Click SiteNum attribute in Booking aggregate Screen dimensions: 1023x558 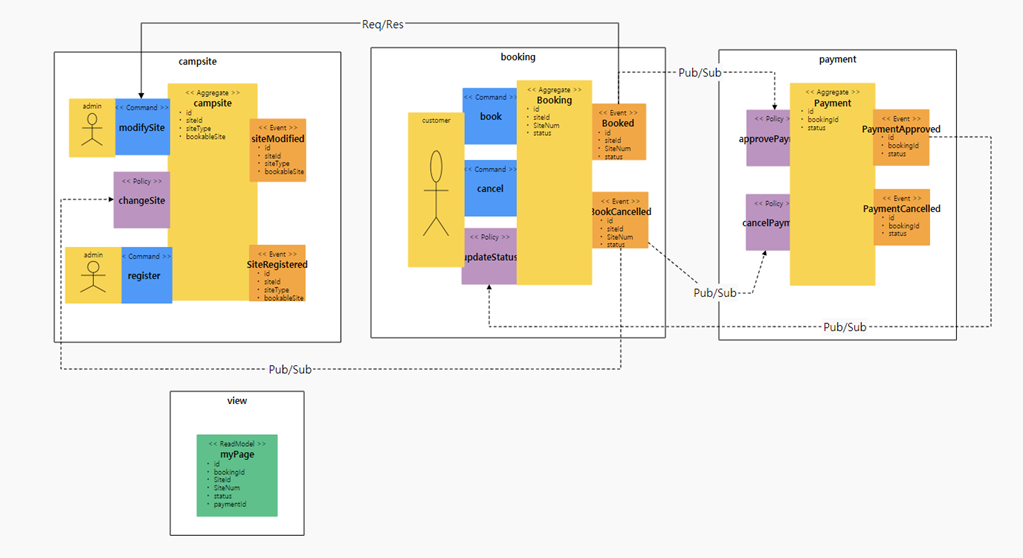point(546,125)
